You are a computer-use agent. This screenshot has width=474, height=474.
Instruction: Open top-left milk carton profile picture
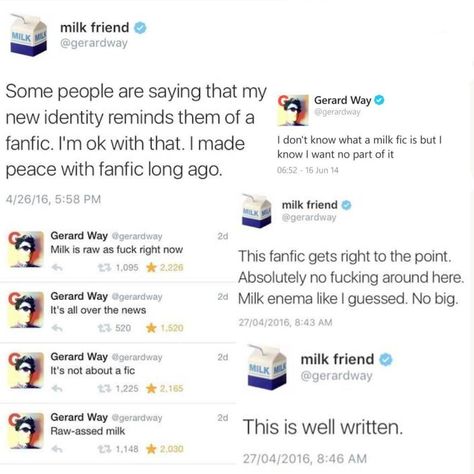28,35
